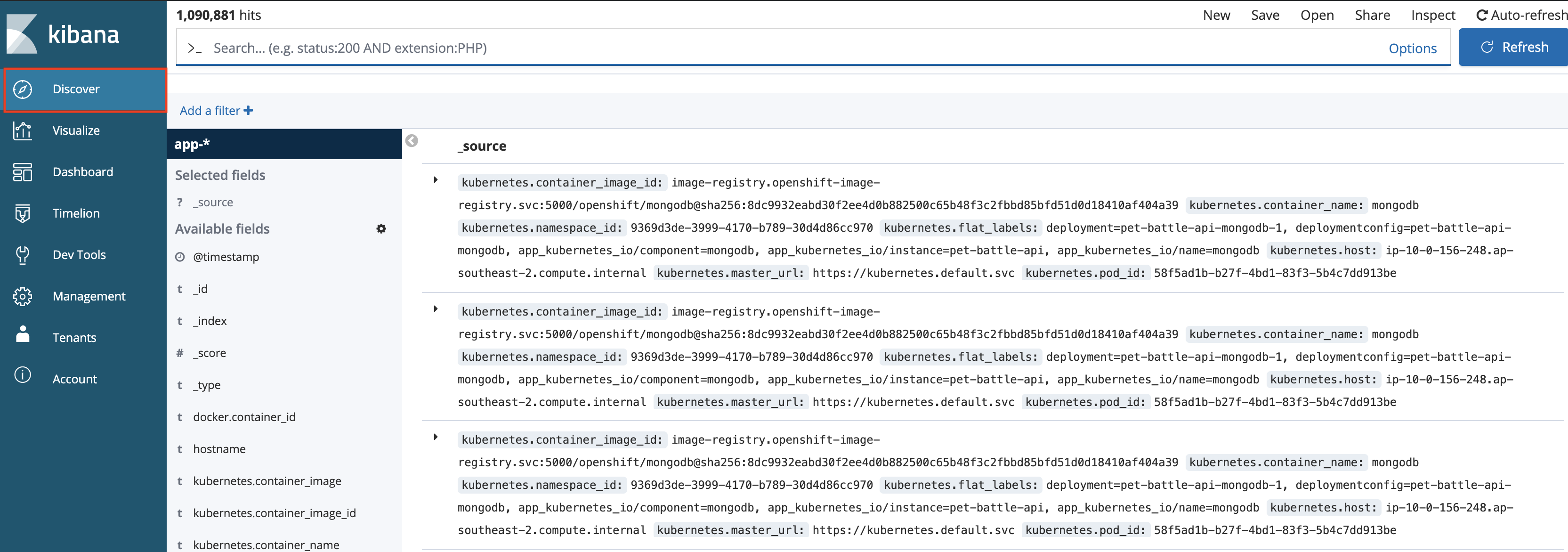Viewport: 1568px width, 552px height.
Task: Click the Timelion shield icon
Action: (23, 214)
